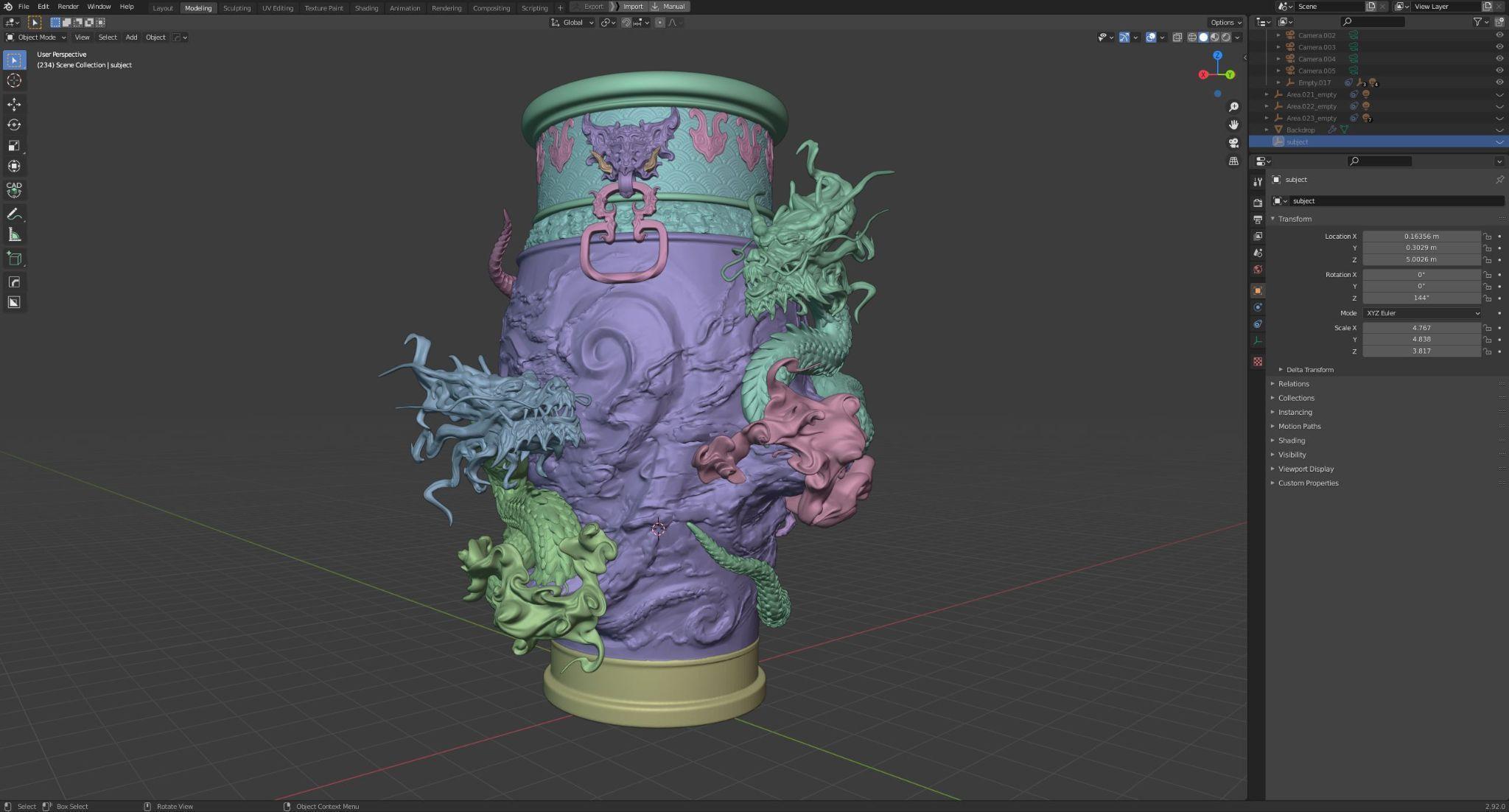Click the Scale X value field
This screenshot has width=1509, height=812.
[x=1421, y=328]
